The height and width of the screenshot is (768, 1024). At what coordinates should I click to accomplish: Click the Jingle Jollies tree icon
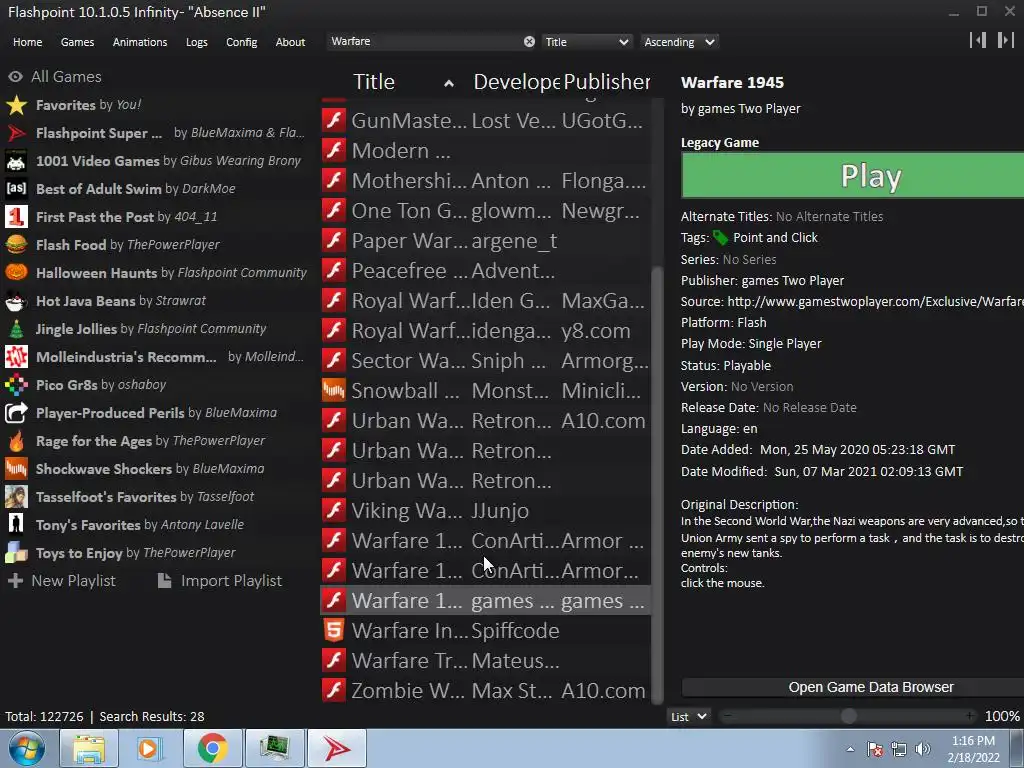click(16, 328)
